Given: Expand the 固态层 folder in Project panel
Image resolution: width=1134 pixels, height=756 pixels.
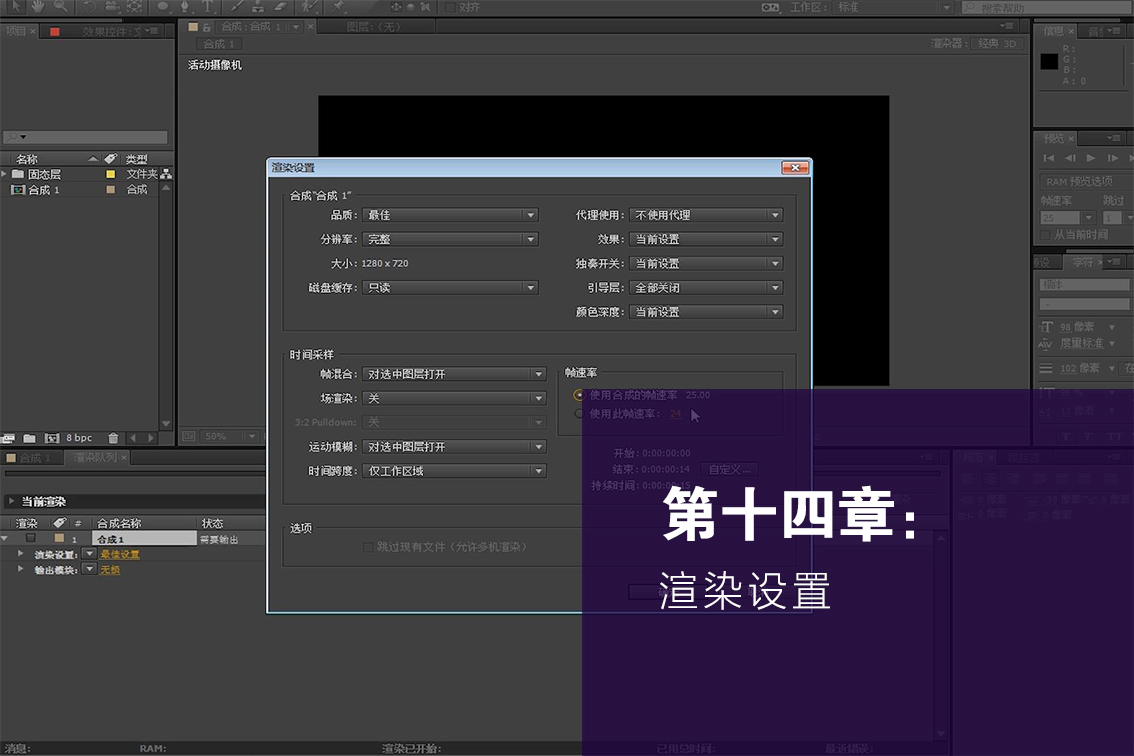Looking at the screenshot, I should click(4, 174).
